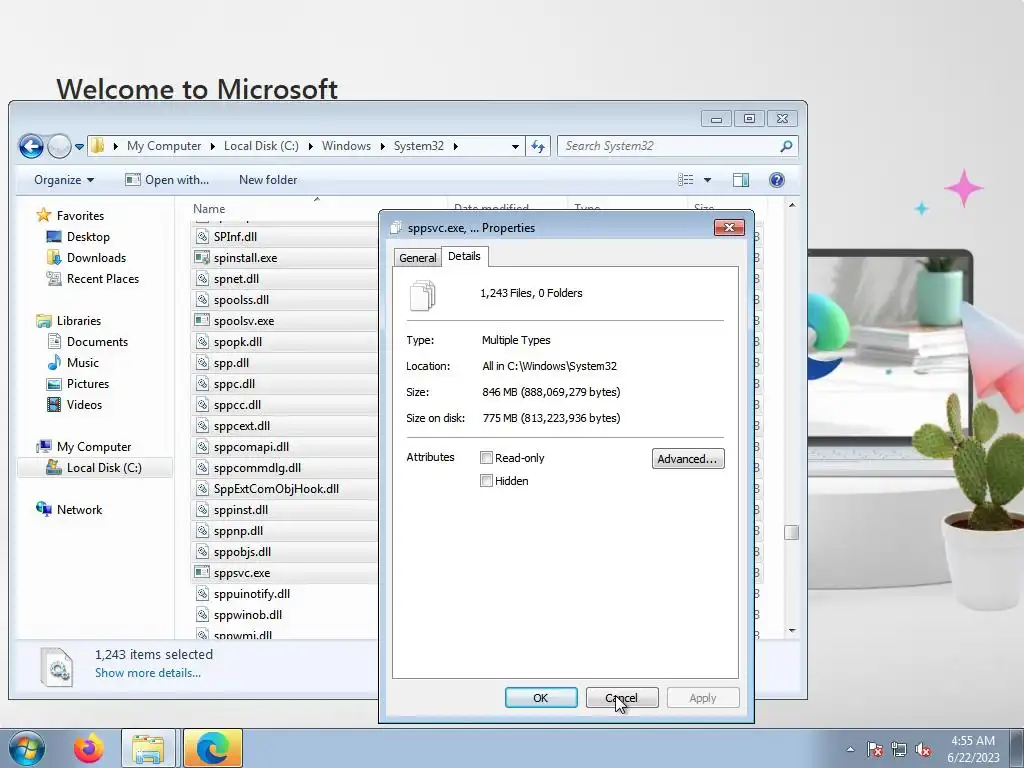Click Cancel in Properties dialog
The width and height of the screenshot is (1024, 768).
coord(622,697)
